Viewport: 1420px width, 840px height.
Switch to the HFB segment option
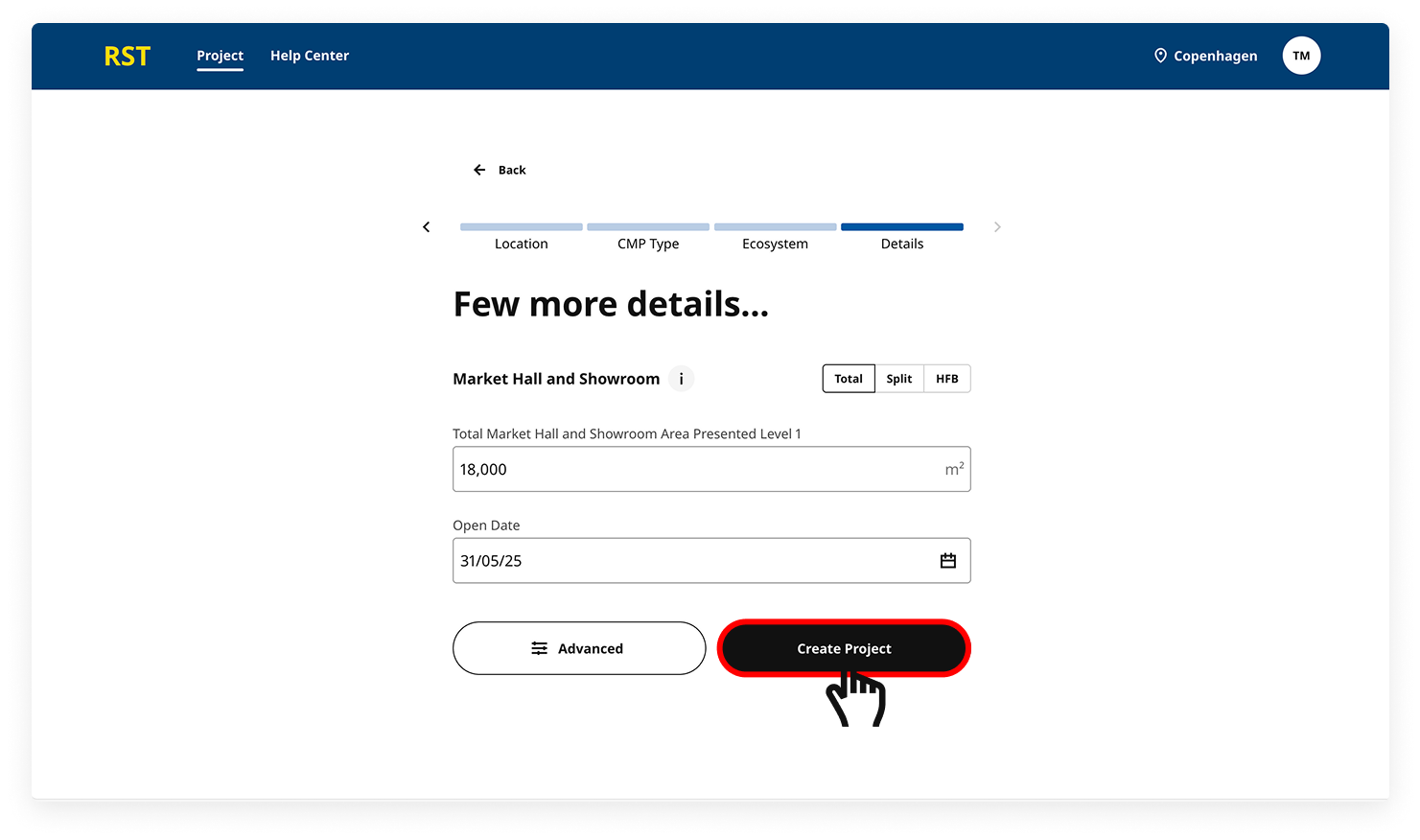coord(946,379)
